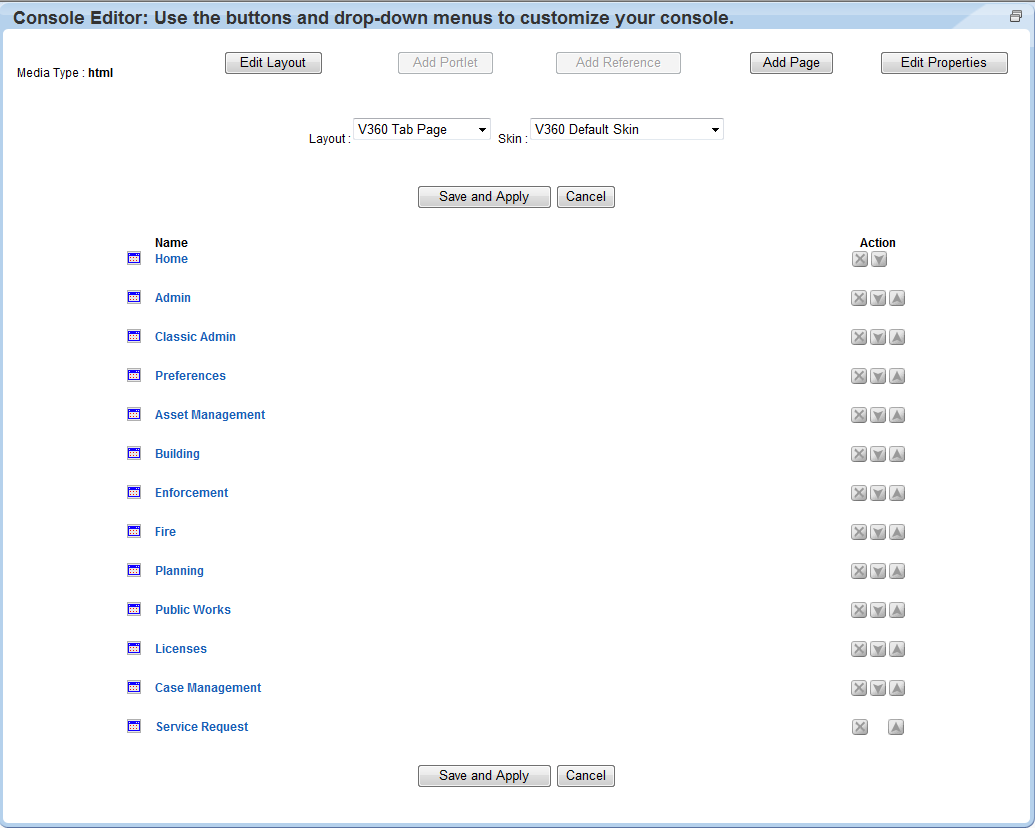The height and width of the screenshot is (828, 1035).
Task: Move the Preferences page down
Action: click(878, 376)
